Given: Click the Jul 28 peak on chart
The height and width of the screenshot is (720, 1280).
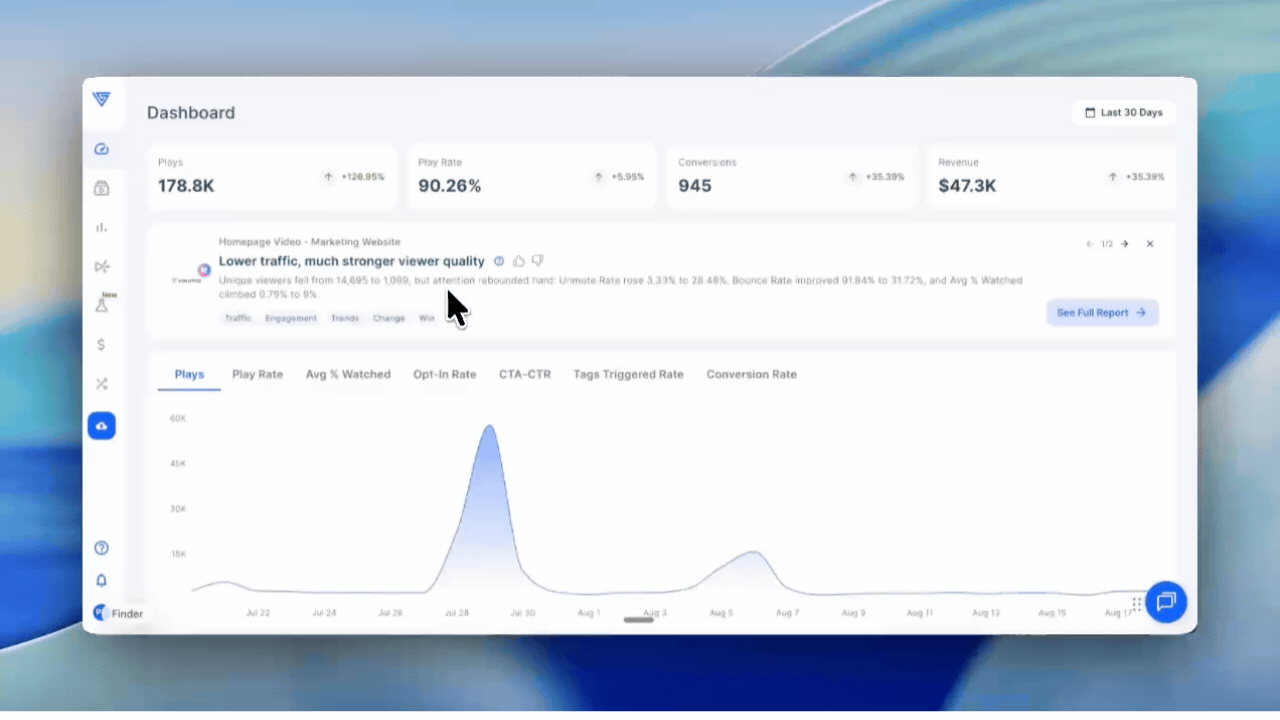Looking at the screenshot, I should coord(489,428).
